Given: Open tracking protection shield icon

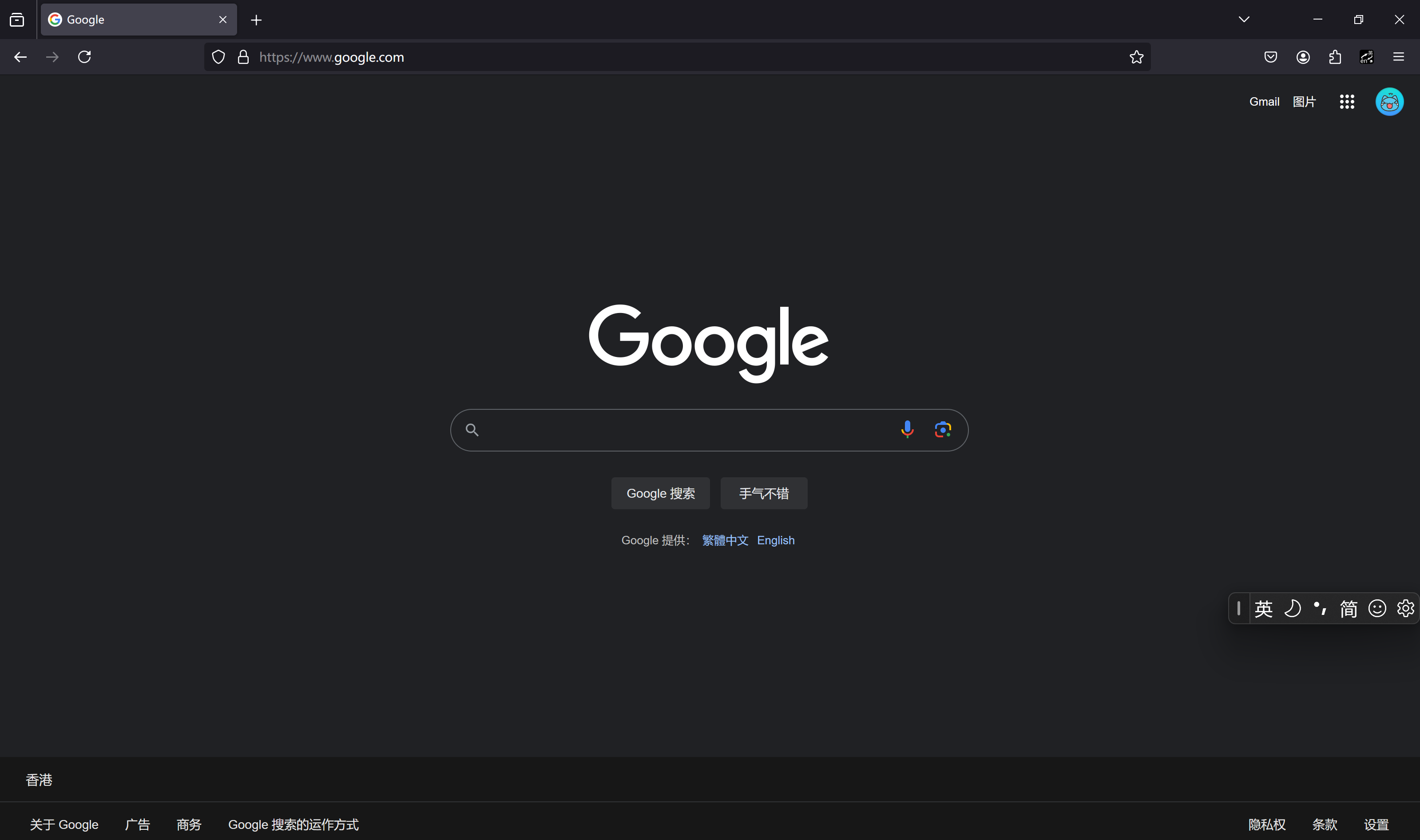Looking at the screenshot, I should click(x=218, y=57).
